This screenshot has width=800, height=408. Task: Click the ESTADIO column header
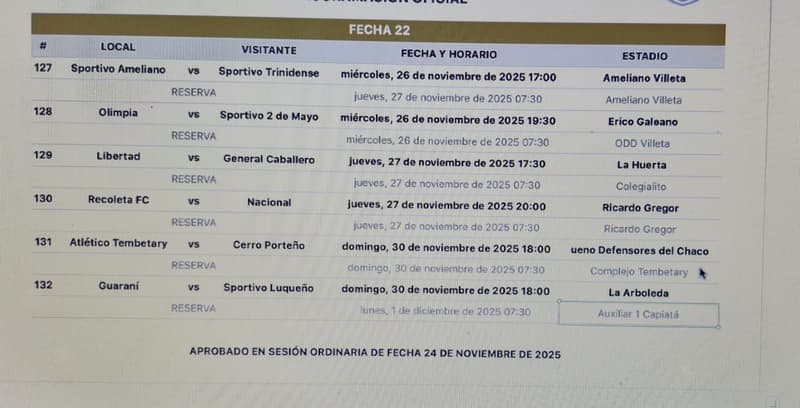click(644, 56)
